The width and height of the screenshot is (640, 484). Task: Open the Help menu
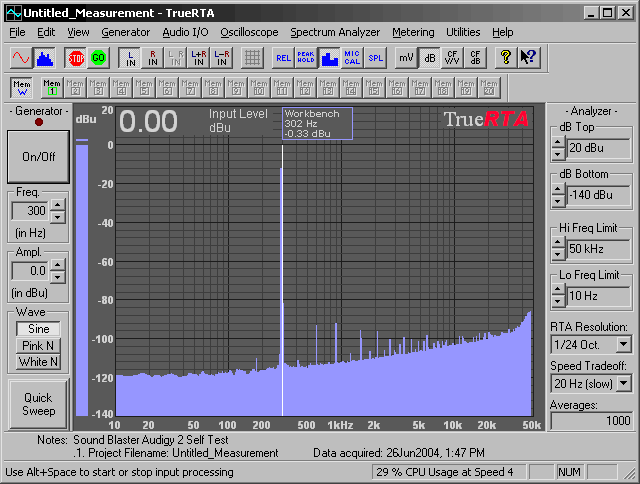[x=502, y=32]
